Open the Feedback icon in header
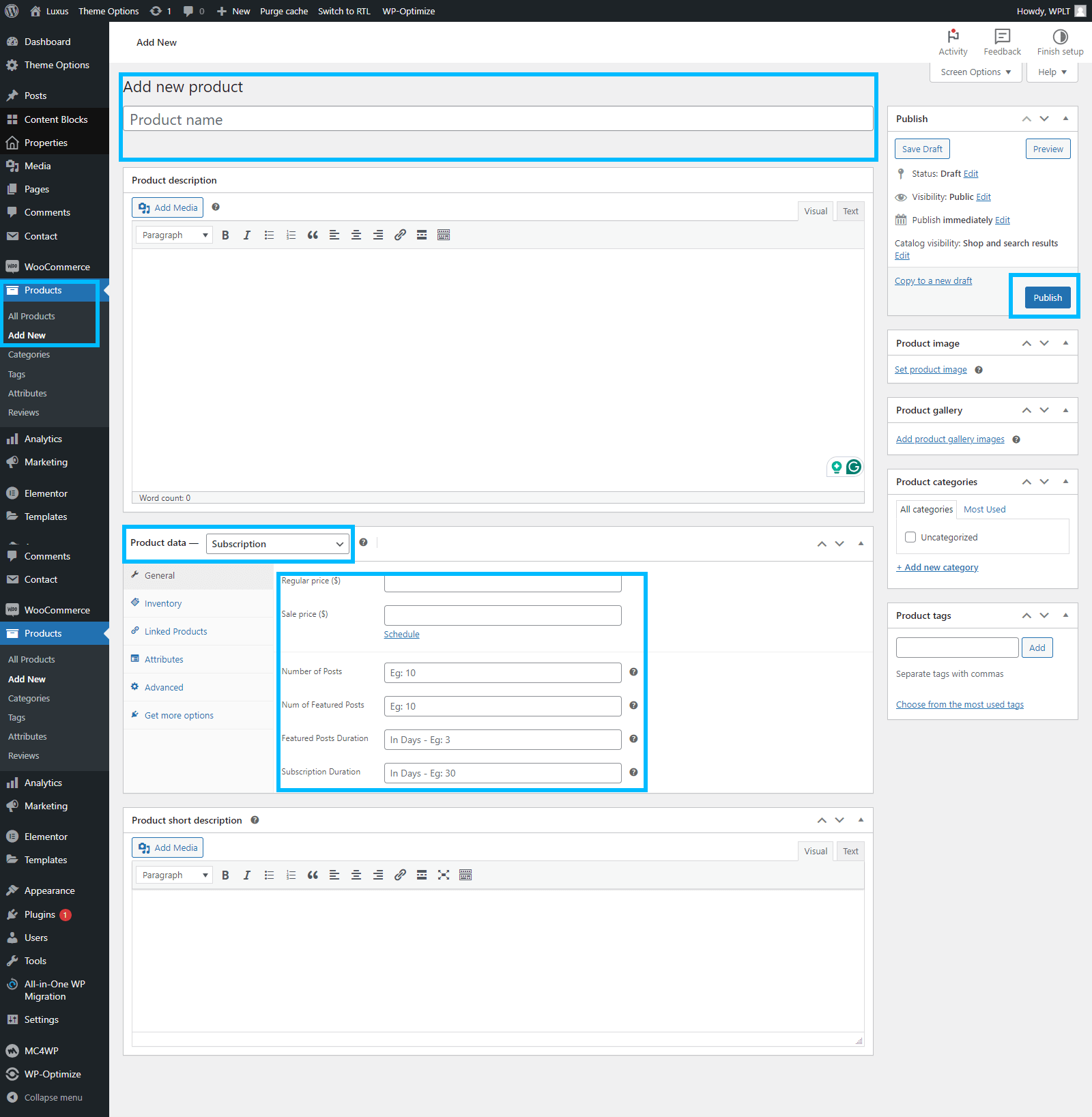The width and height of the screenshot is (1092, 1117). (1002, 37)
